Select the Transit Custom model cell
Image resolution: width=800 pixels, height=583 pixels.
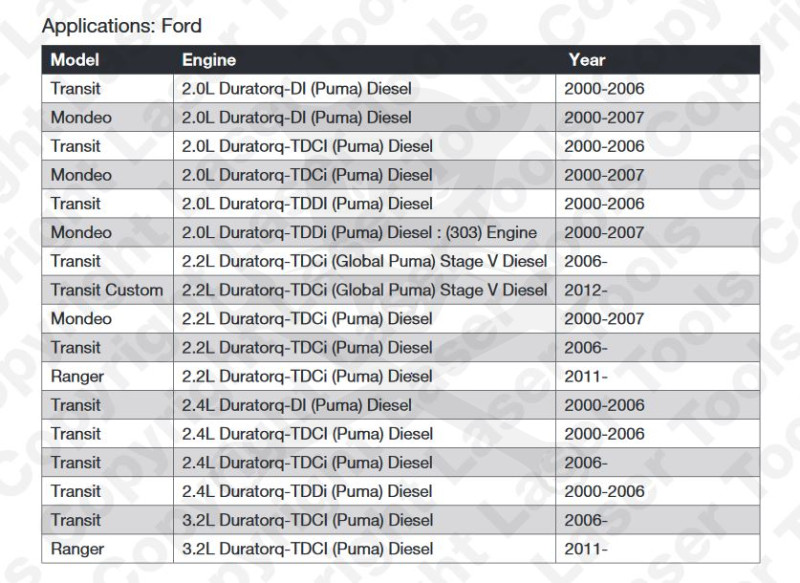(x=108, y=290)
